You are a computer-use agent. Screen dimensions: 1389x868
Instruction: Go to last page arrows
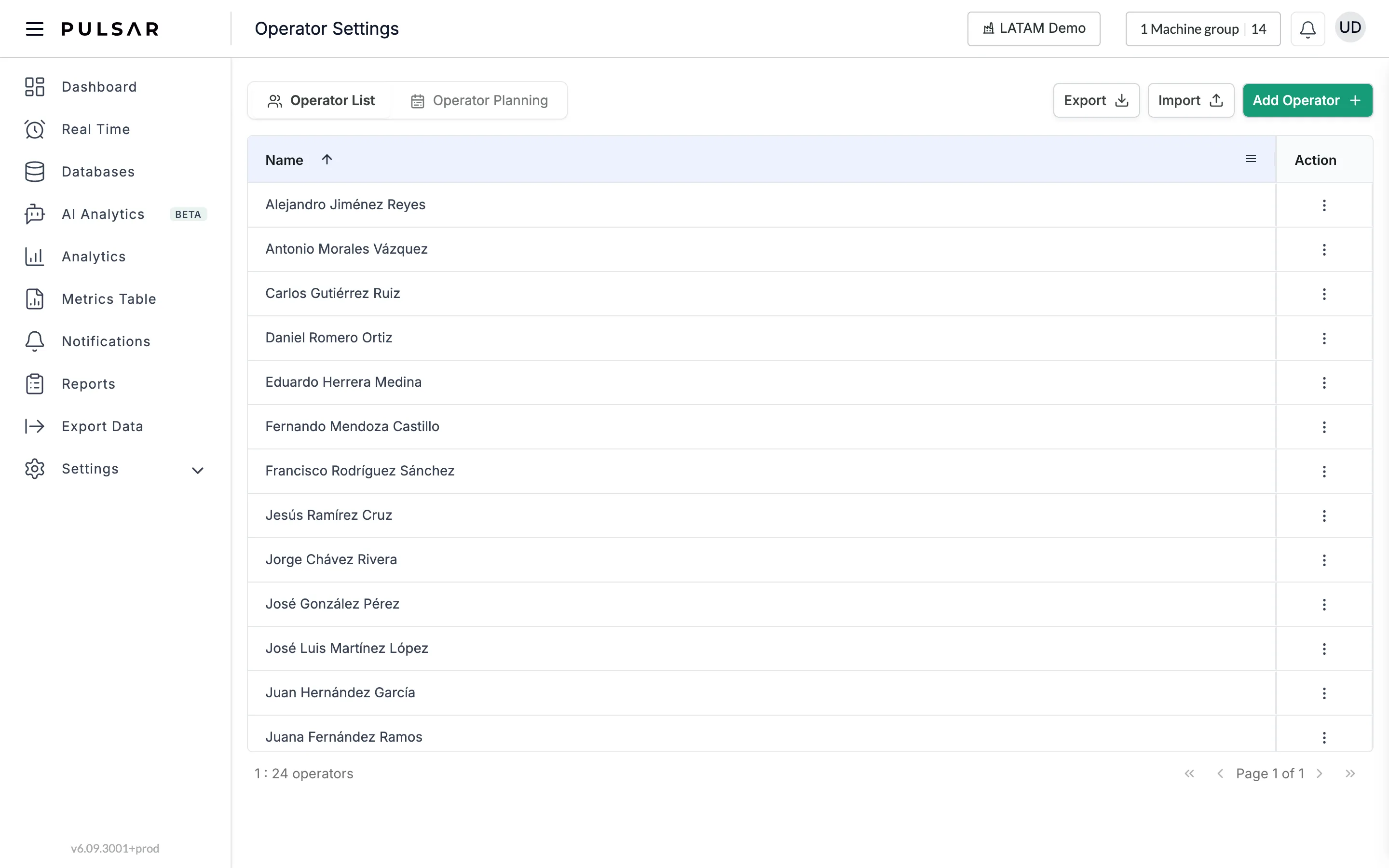point(1350,773)
